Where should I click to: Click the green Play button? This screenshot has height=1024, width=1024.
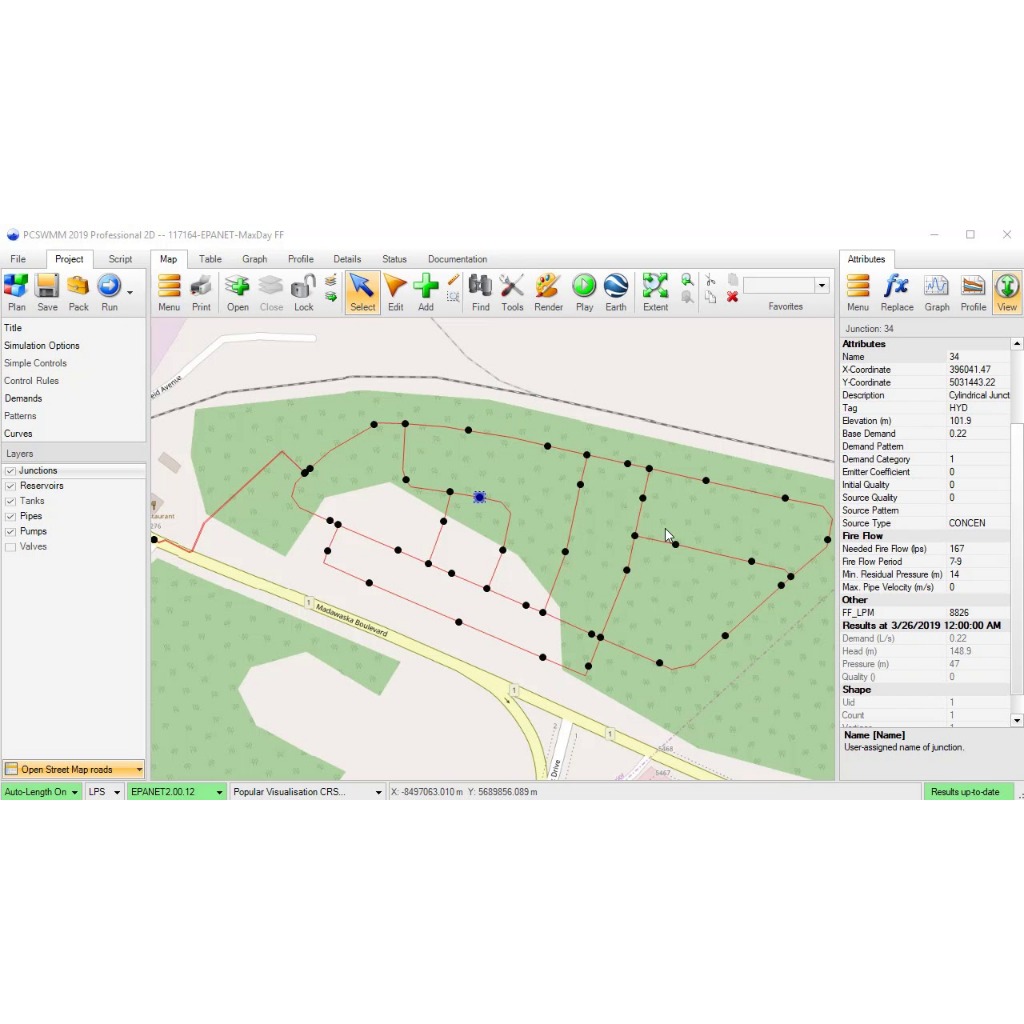click(584, 287)
